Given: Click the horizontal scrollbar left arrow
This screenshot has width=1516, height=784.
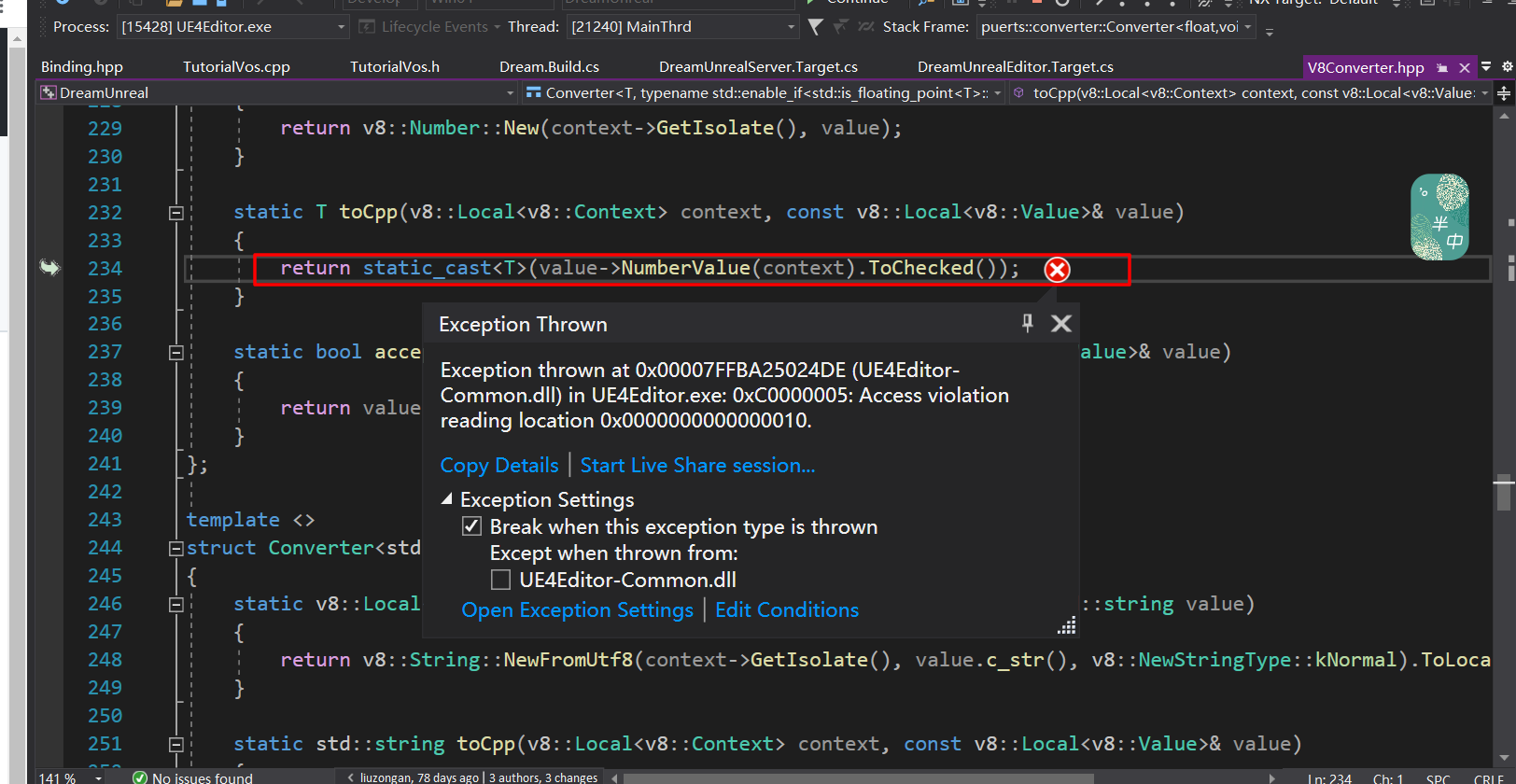Looking at the screenshot, I should (615, 777).
